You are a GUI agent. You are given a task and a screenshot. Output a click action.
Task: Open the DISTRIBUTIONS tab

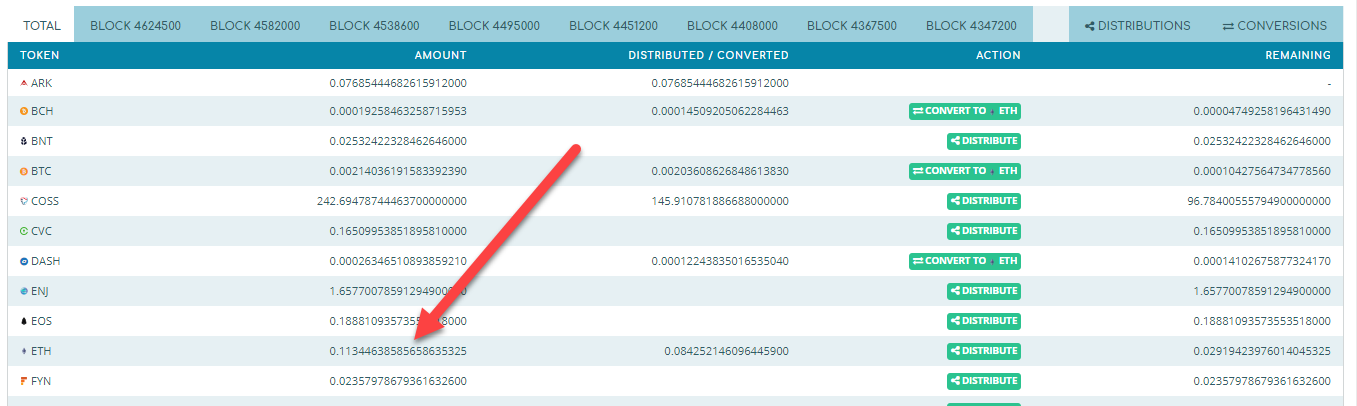(x=1137, y=25)
